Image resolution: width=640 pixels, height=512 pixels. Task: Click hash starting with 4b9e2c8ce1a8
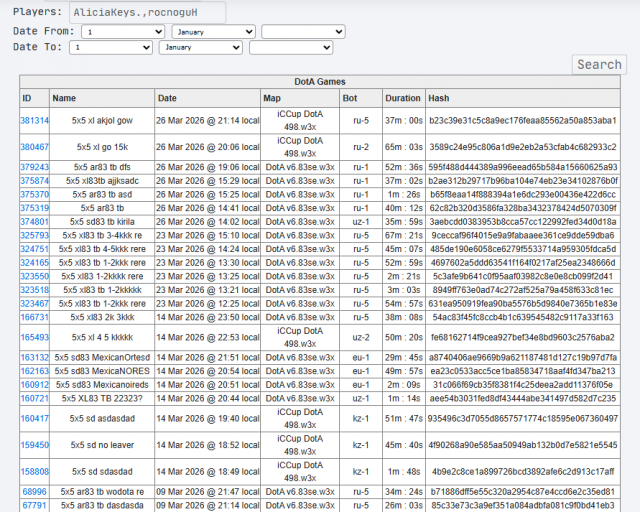point(523,472)
